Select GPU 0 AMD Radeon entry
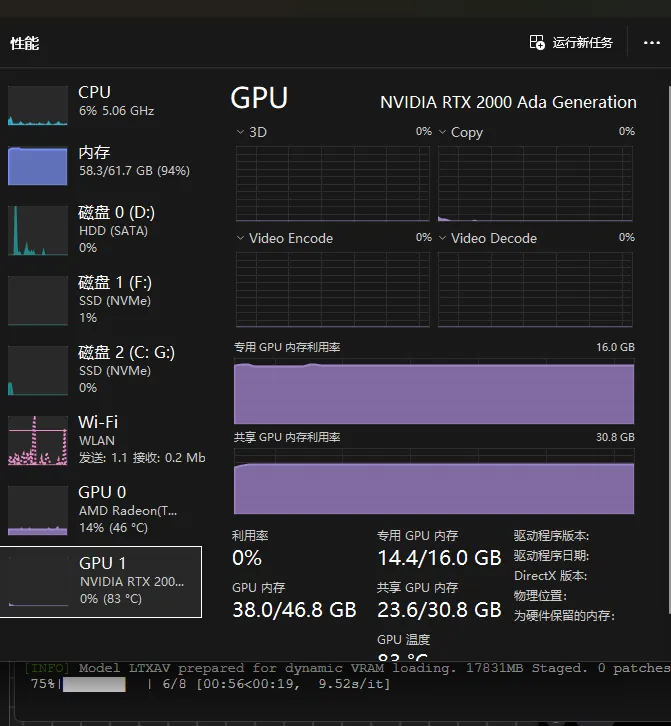Image resolution: width=671 pixels, height=726 pixels. [101, 510]
